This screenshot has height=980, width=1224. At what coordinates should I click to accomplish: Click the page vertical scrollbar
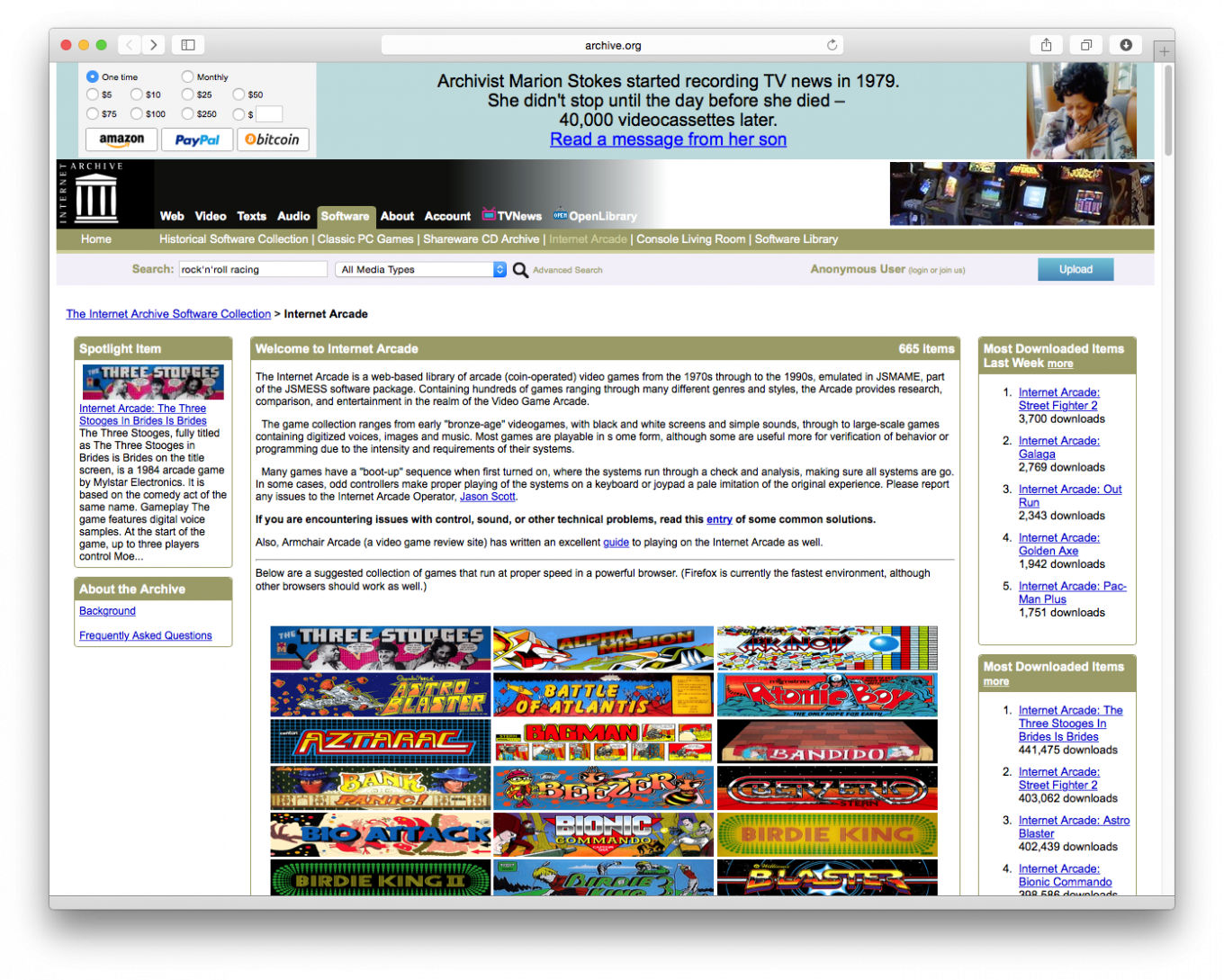coord(1167,108)
